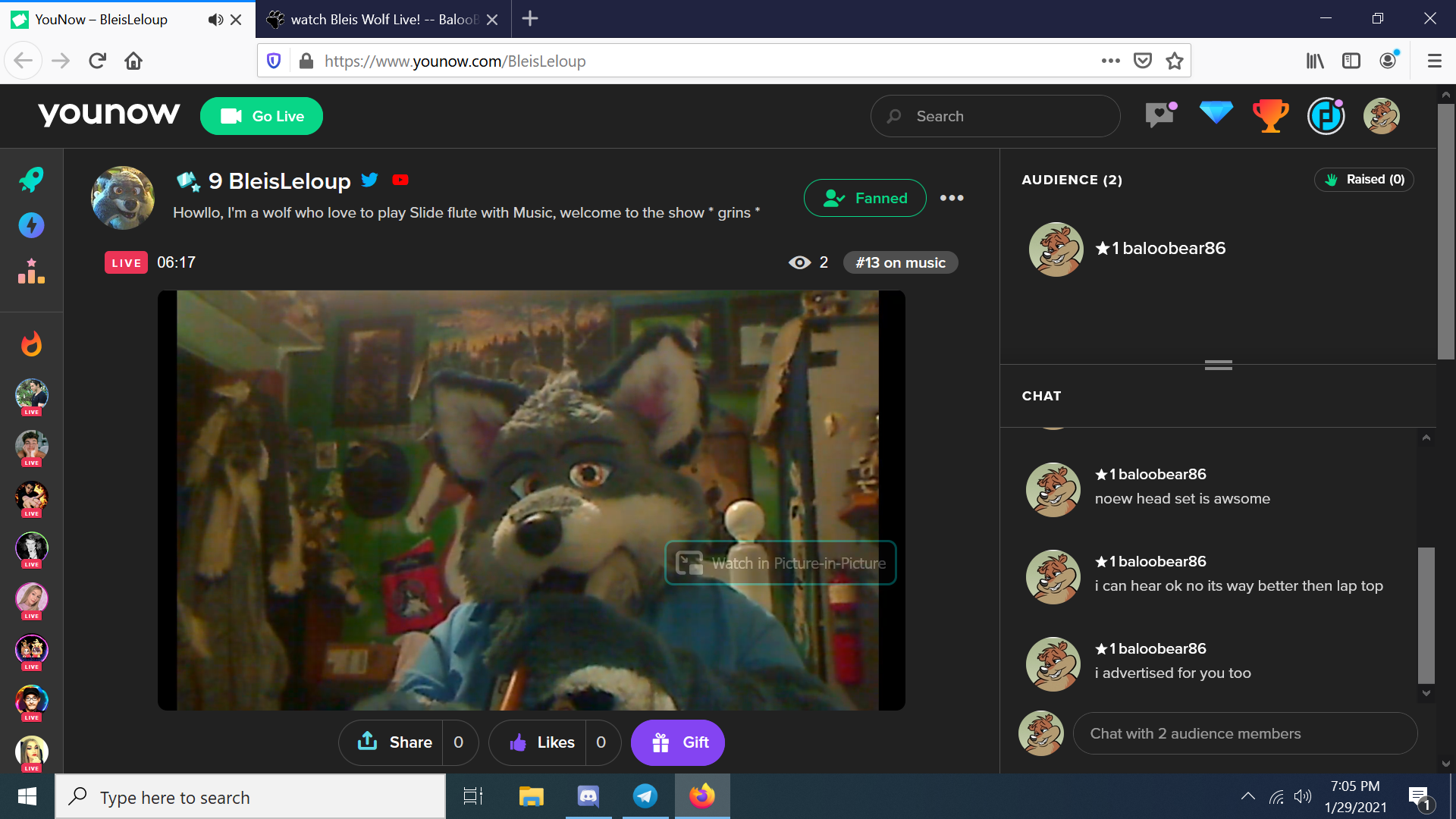Open the Raised (0) hands list
The width and height of the screenshot is (1456, 819).
(x=1364, y=180)
